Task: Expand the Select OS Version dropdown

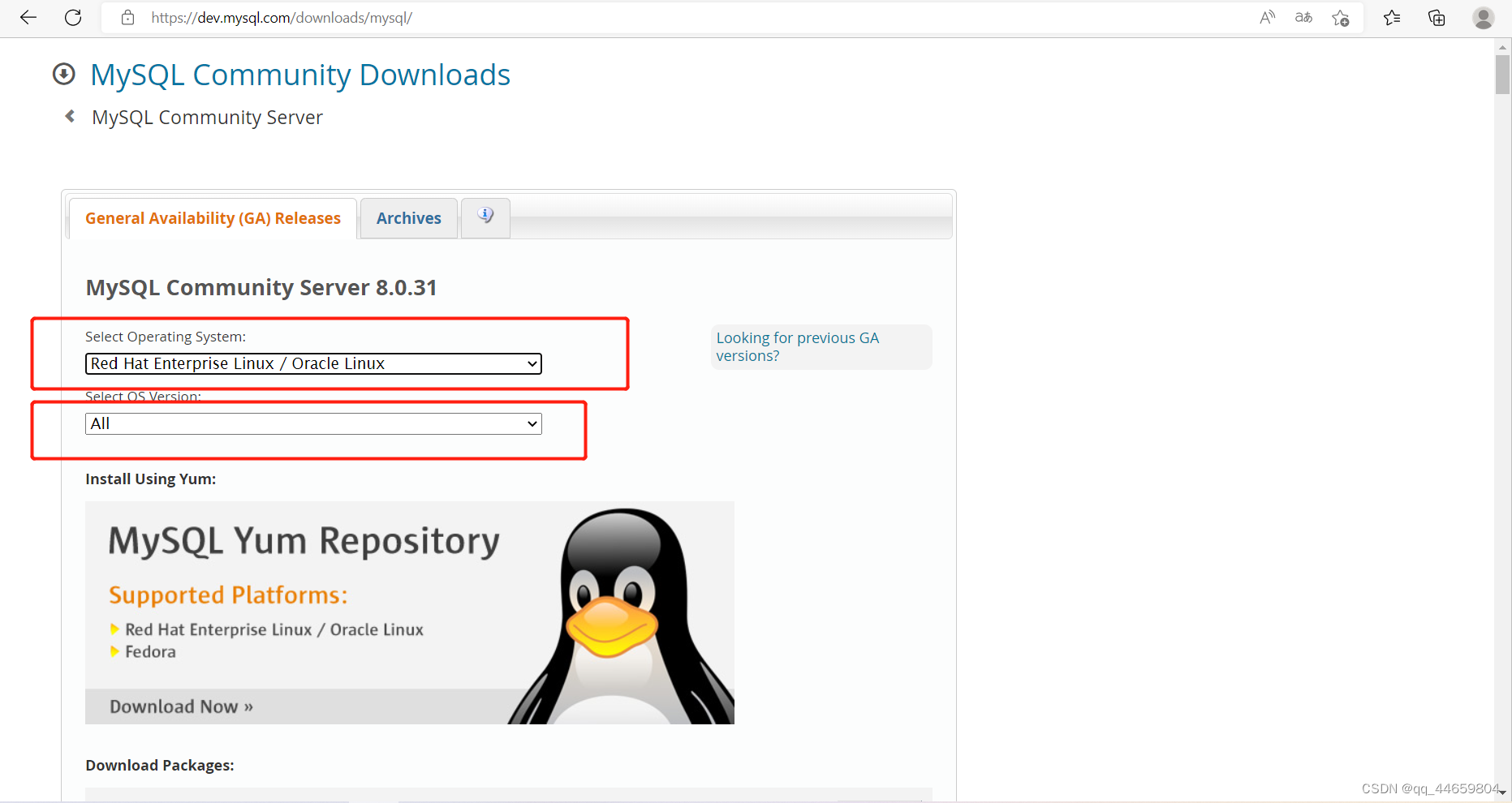Action: pos(313,423)
